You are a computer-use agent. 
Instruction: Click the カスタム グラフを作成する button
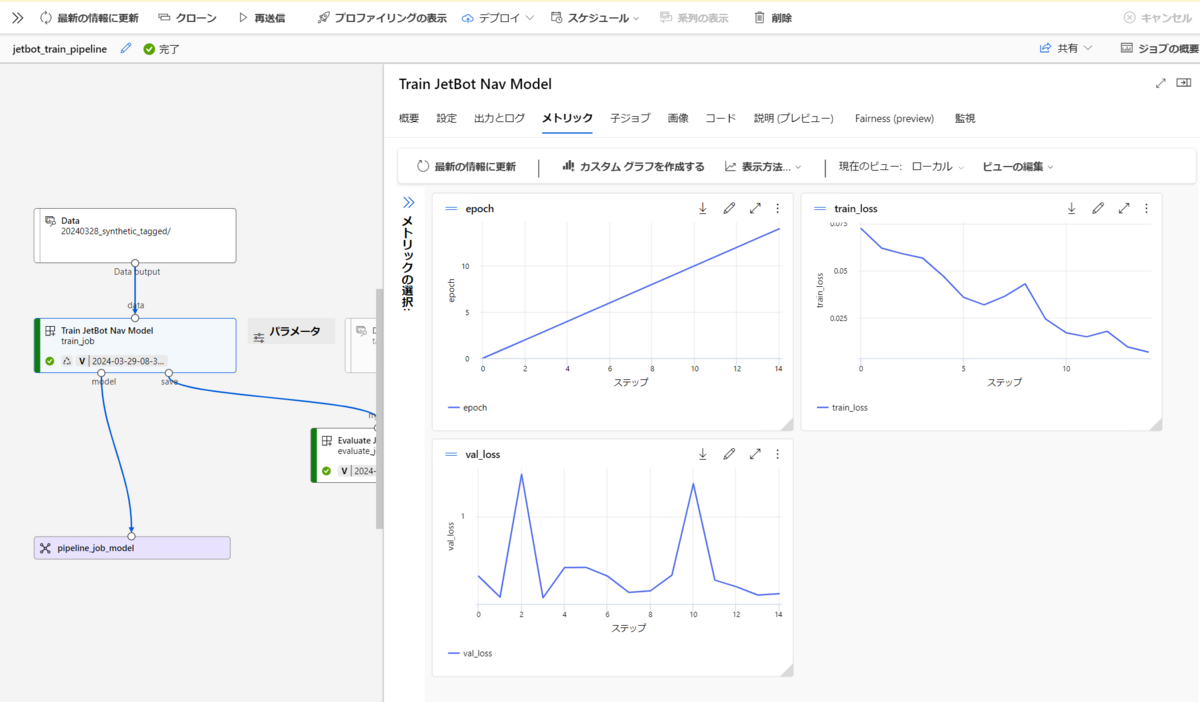point(633,167)
